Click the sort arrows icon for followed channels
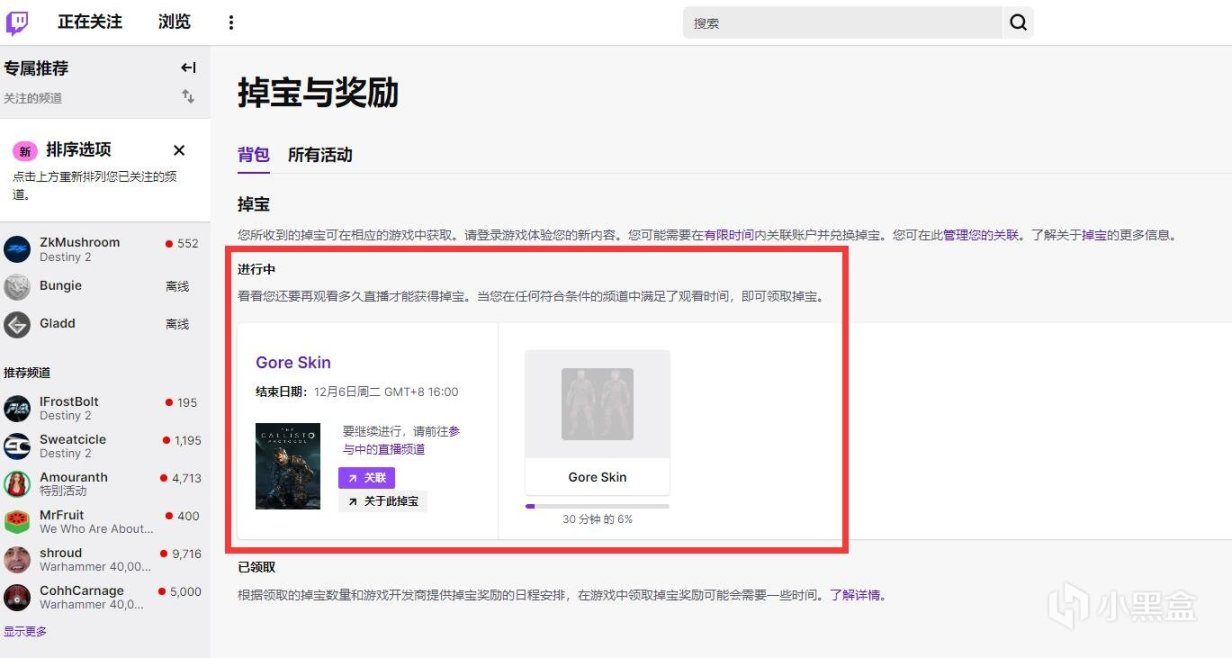Screen dimensions: 1232x658 [188, 97]
